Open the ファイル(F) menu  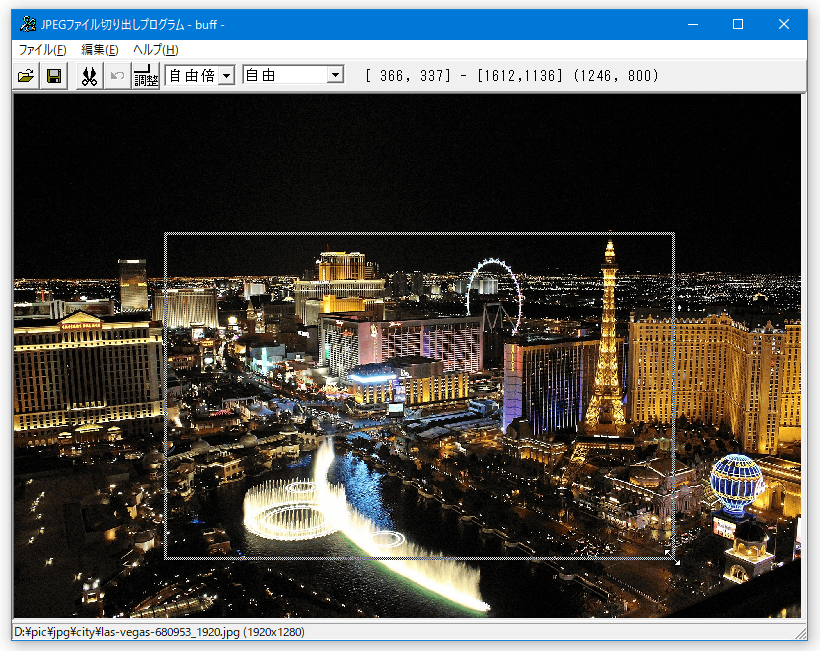[42, 50]
